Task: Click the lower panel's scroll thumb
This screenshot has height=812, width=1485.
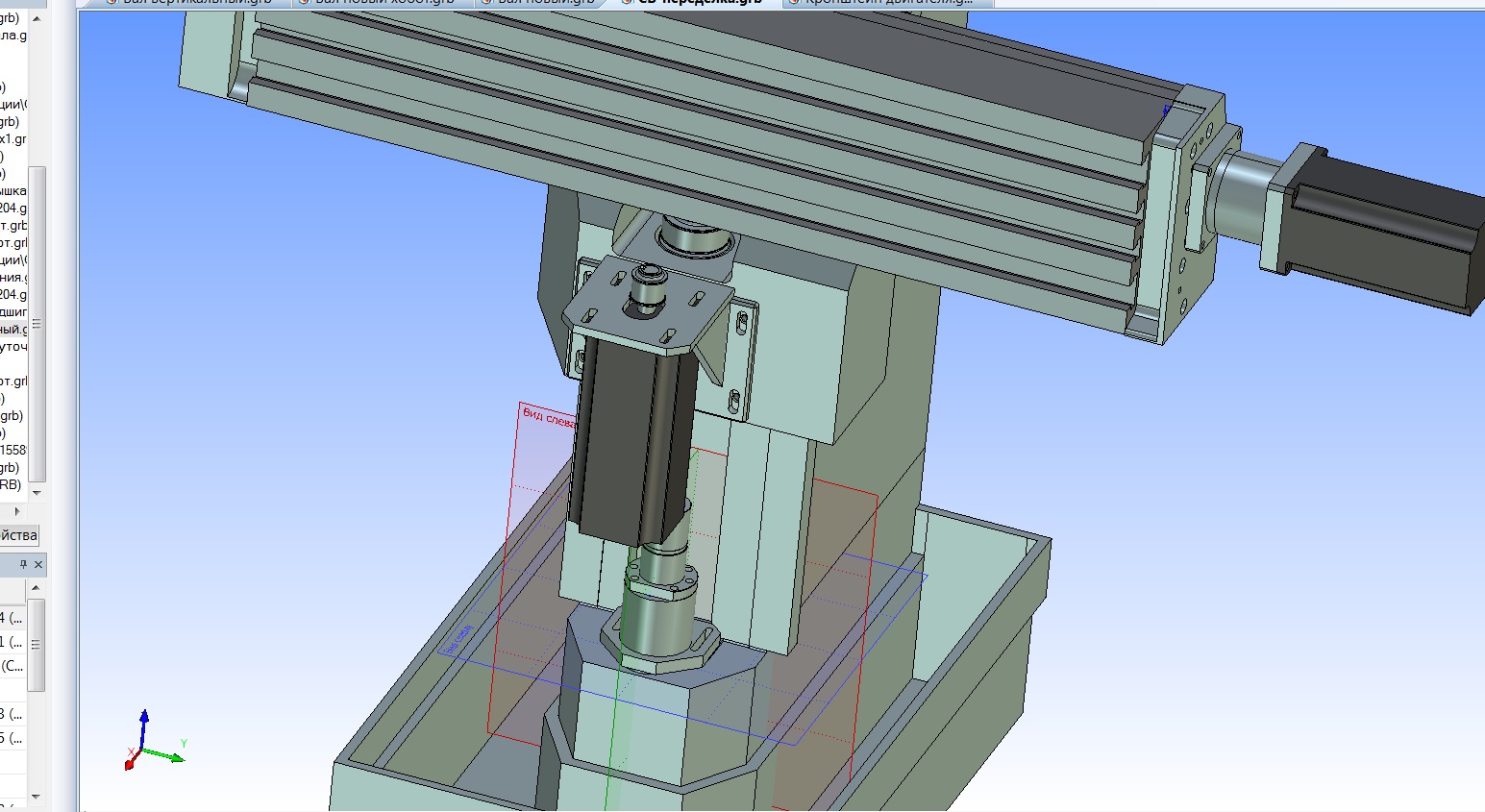Action: (37, 645)
